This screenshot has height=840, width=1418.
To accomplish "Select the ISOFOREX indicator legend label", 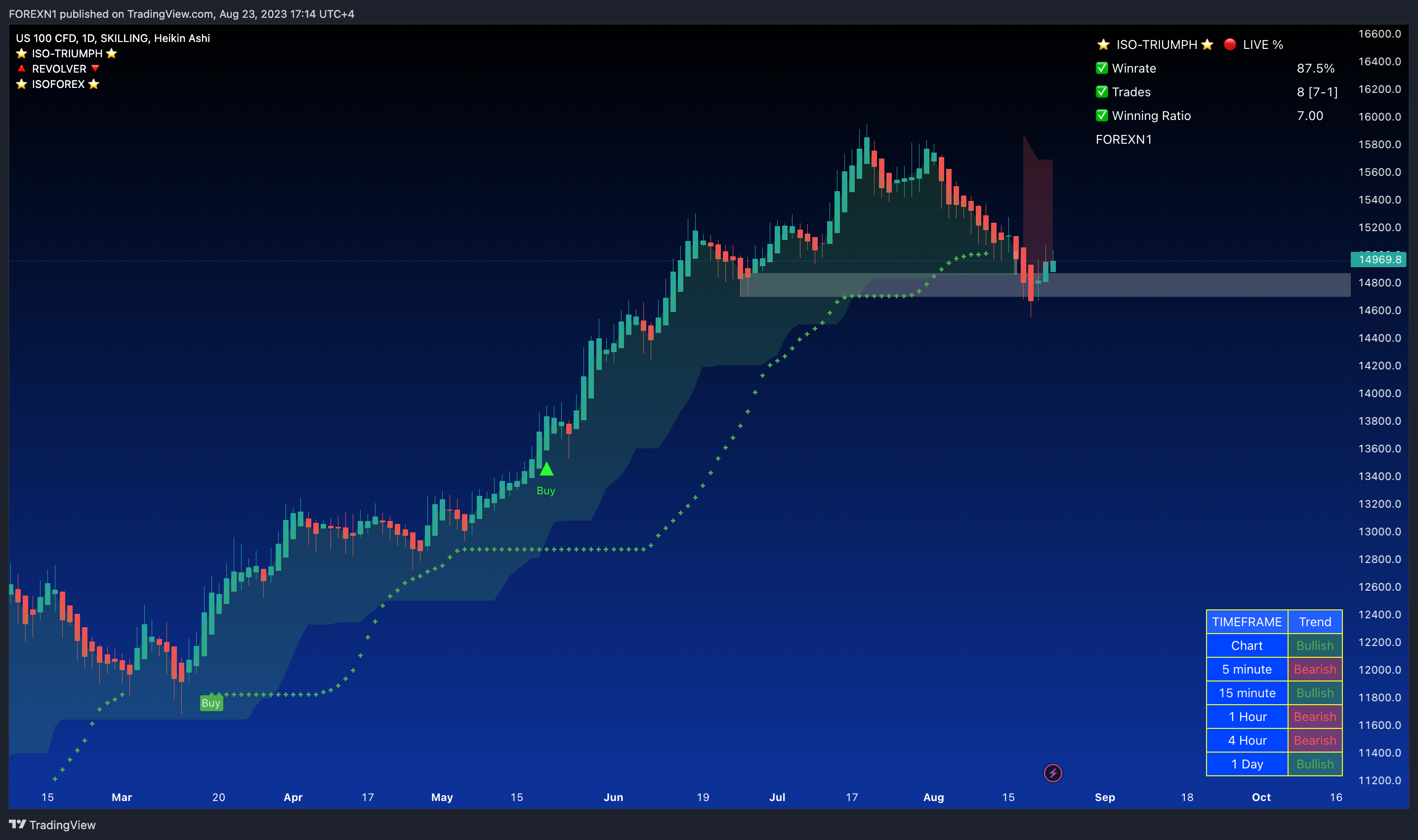I will (x=58, y=84).
